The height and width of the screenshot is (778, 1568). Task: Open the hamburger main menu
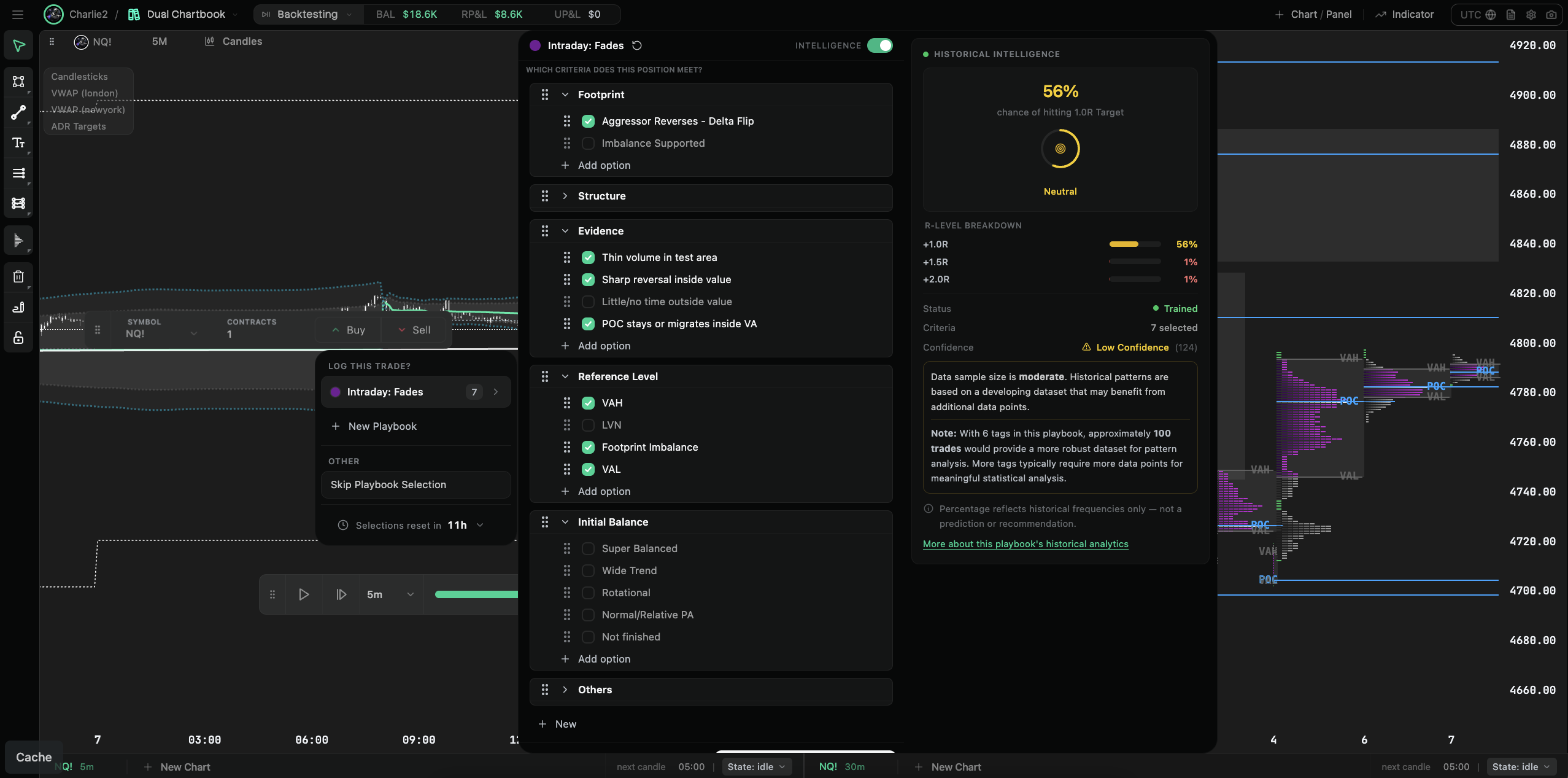click(x=18, y=14)
